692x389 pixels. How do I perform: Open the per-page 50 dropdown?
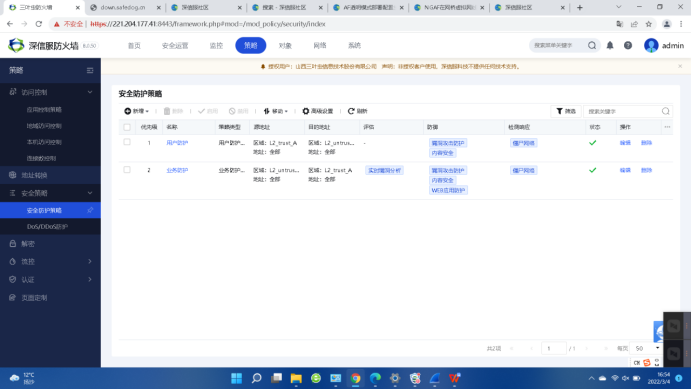646,348
